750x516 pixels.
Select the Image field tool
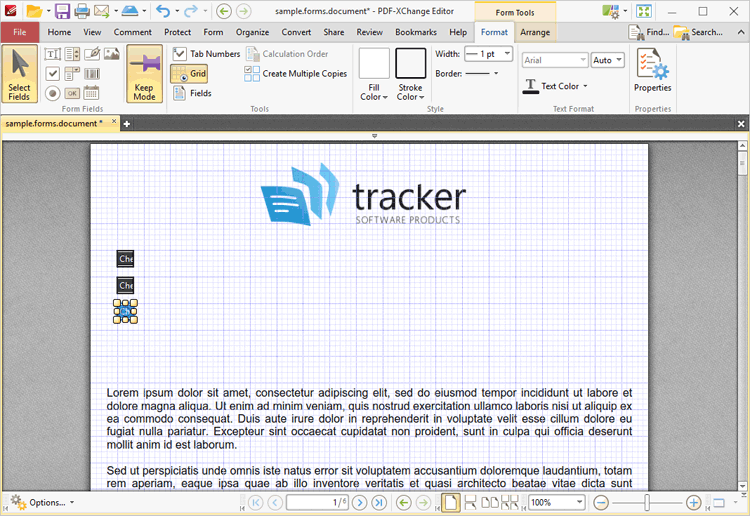pyautogui.click(x=111, y=54)
